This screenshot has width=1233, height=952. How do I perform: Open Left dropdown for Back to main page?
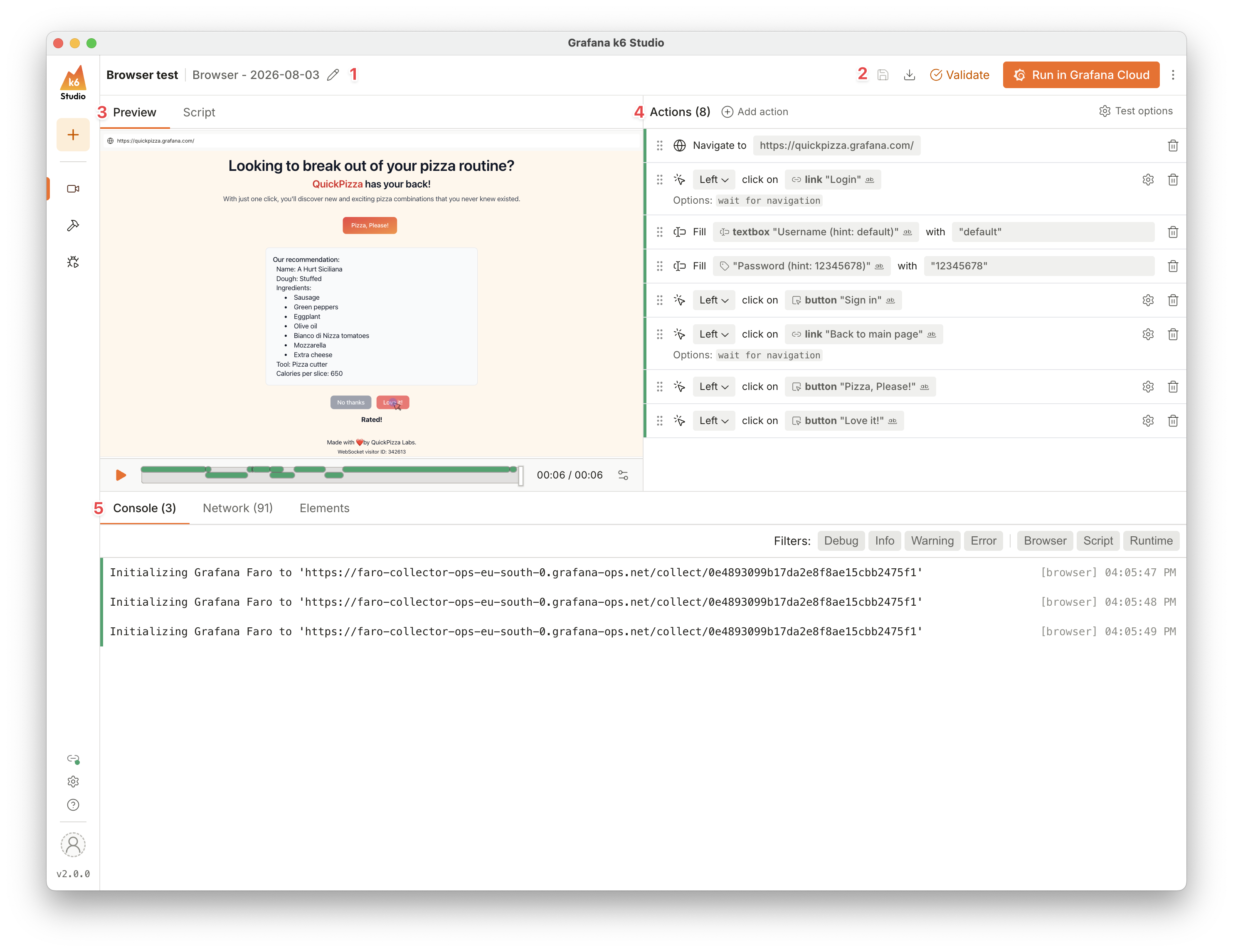pos(714,334)
